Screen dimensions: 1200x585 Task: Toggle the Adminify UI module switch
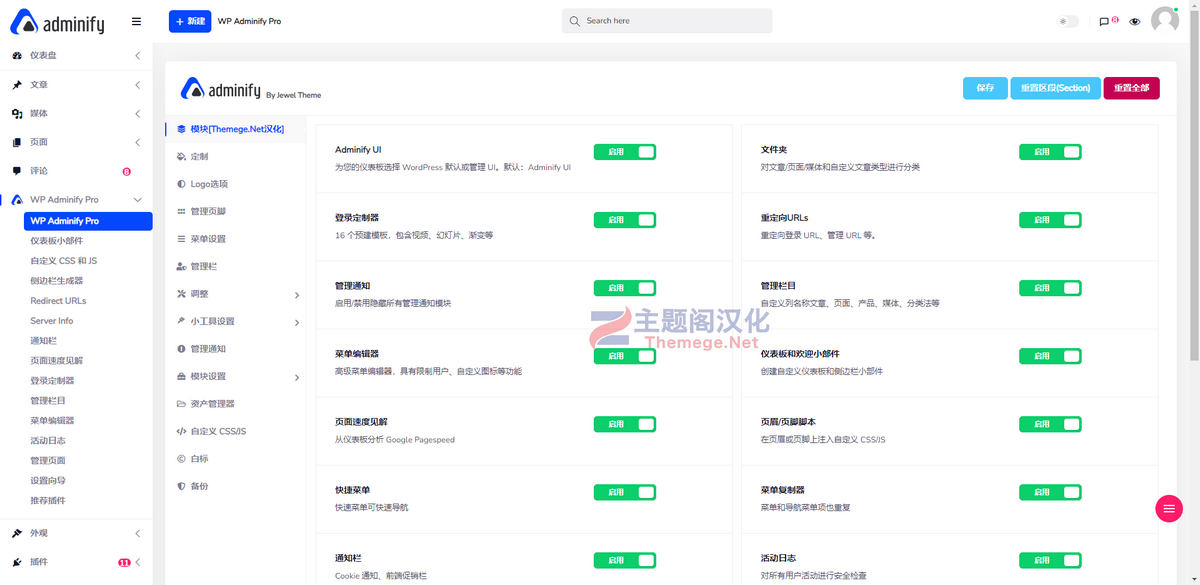pos(625,152)
